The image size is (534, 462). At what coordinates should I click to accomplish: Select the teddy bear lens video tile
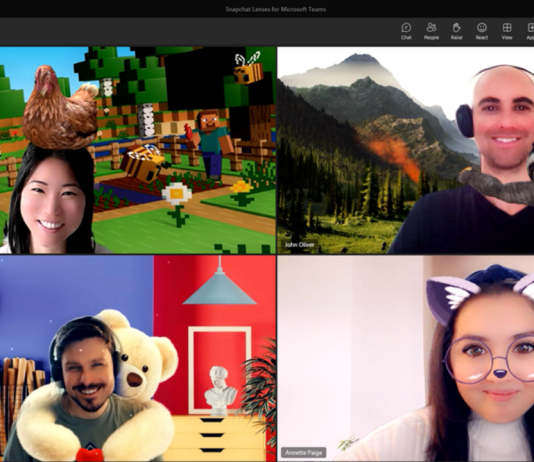point(138,359)
